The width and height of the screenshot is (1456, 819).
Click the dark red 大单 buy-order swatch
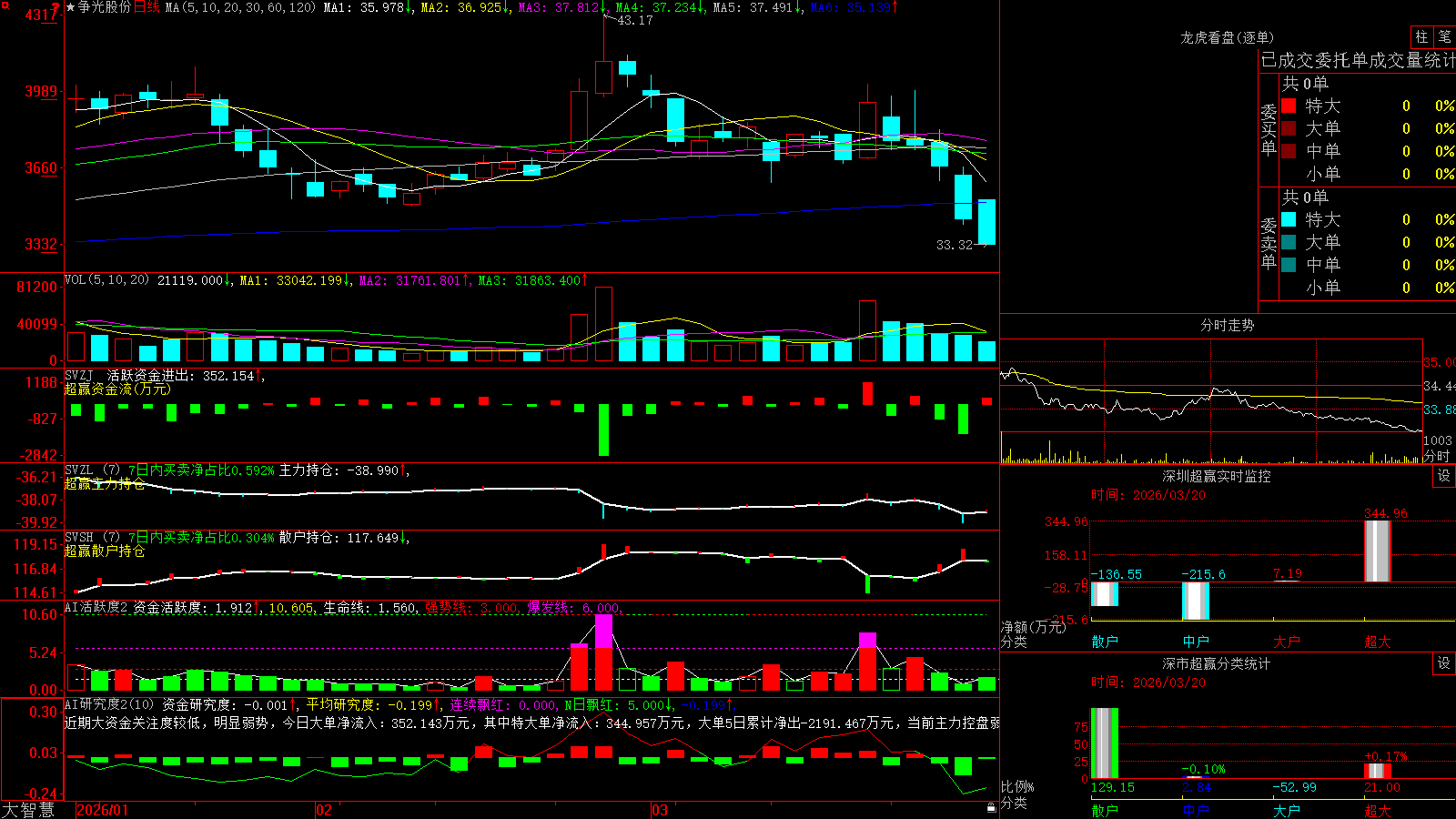coord(1289,128)
